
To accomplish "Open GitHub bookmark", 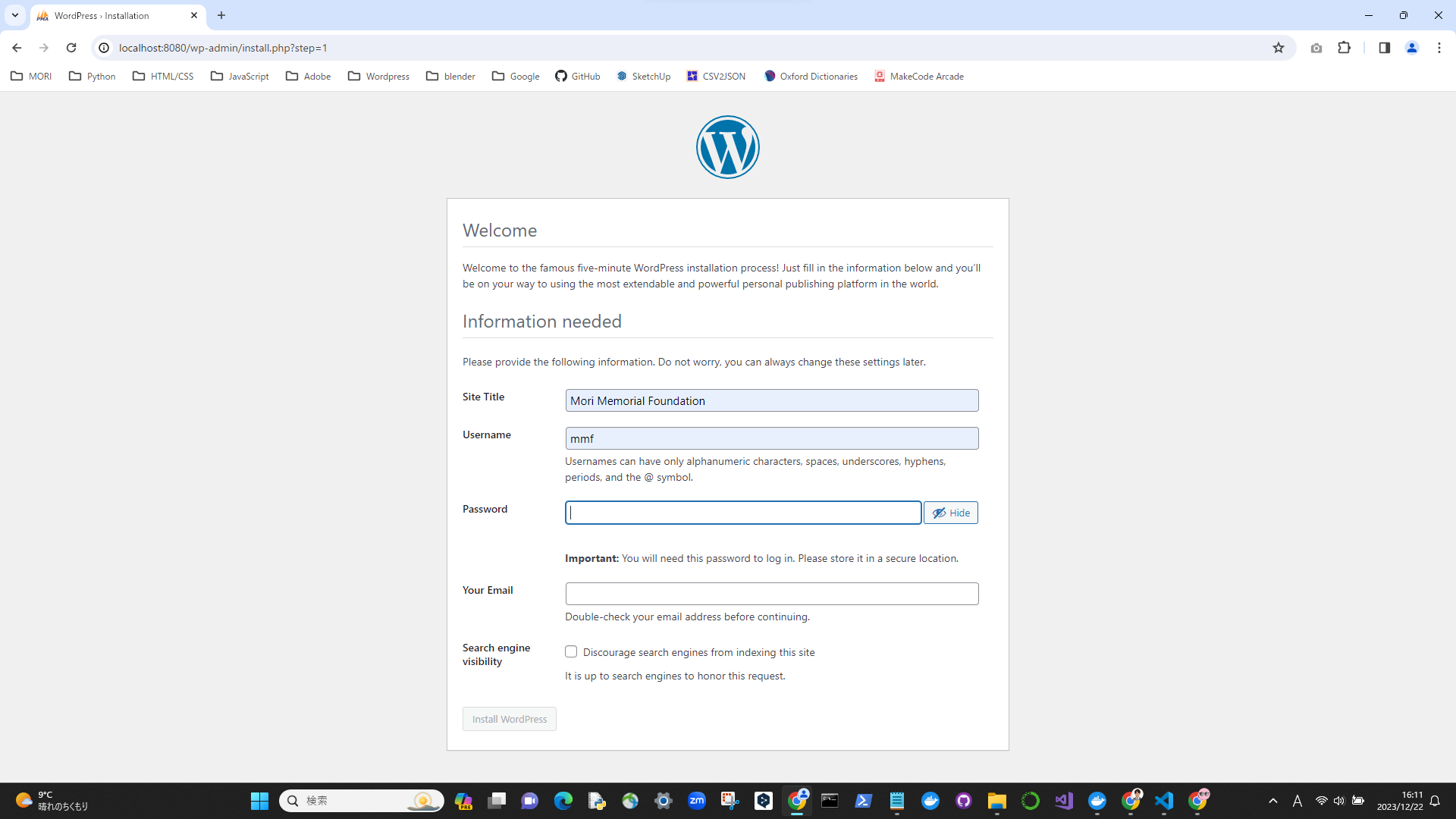I will (578, 76).
